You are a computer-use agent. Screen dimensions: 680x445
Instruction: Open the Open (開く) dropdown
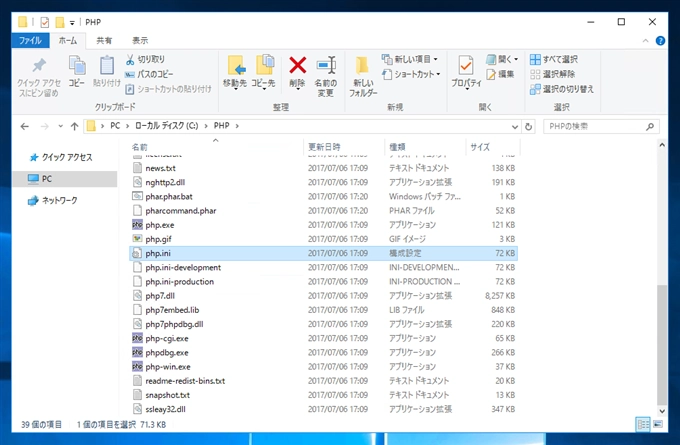coord(502,59)
